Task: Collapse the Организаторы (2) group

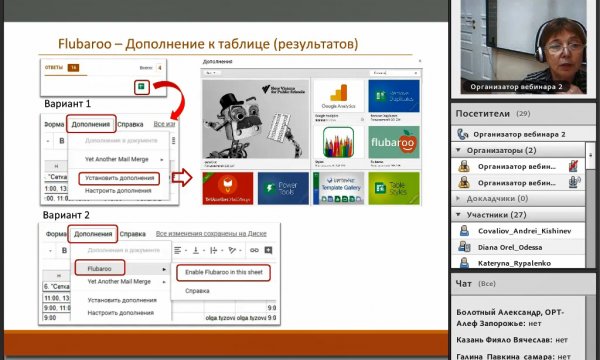Action: click(459, 150)
